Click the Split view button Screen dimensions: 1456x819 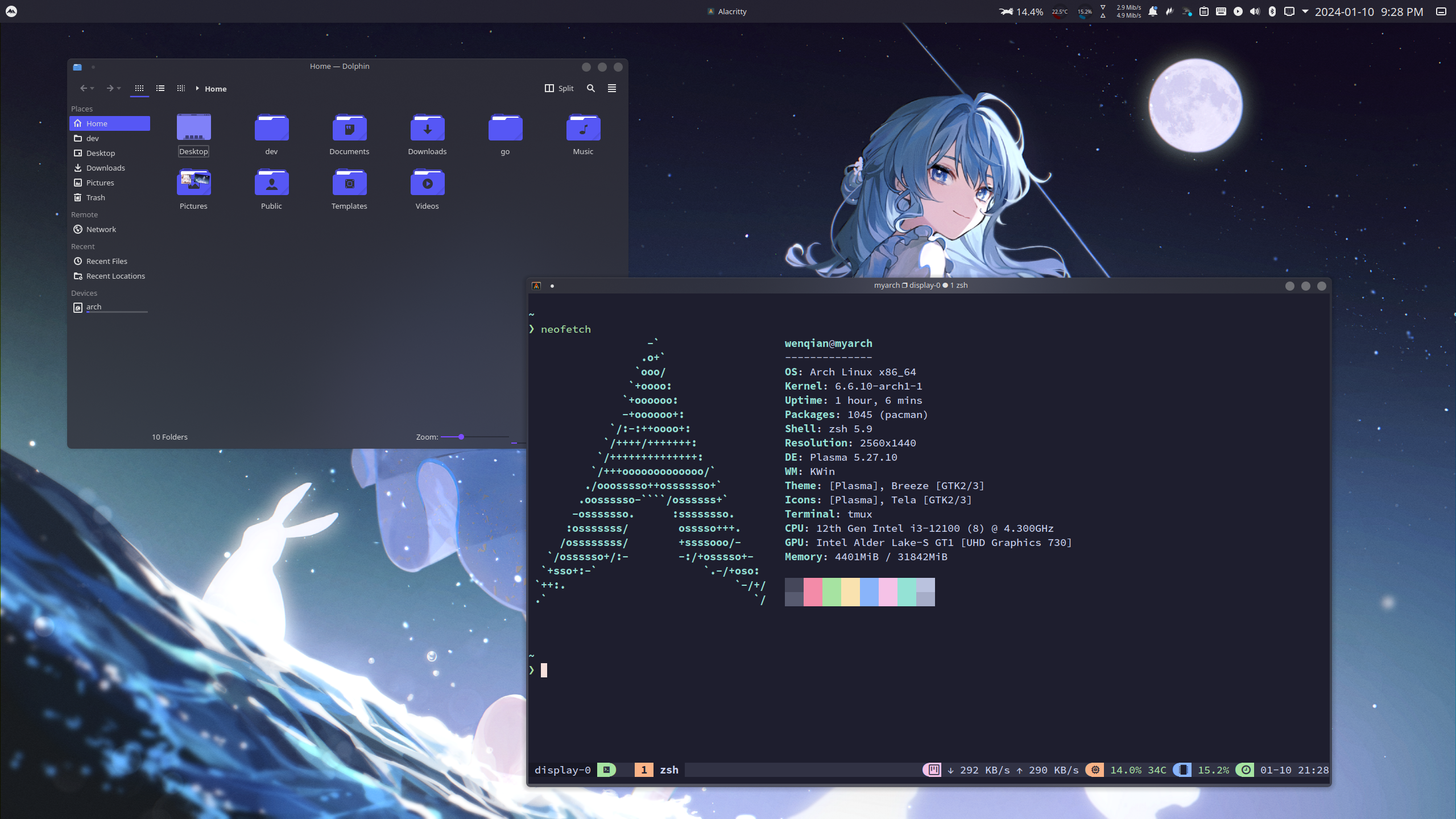click(559, 88)
